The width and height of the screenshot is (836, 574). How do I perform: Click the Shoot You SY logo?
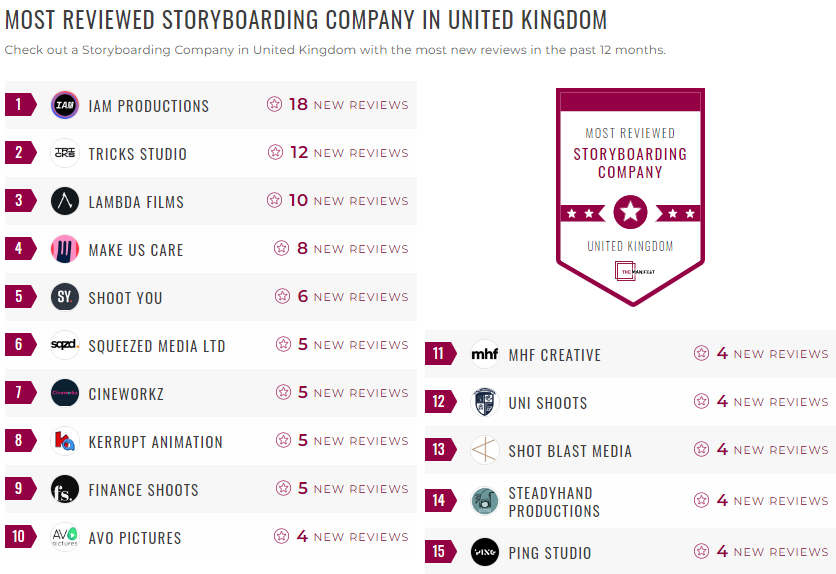(65, 297)
